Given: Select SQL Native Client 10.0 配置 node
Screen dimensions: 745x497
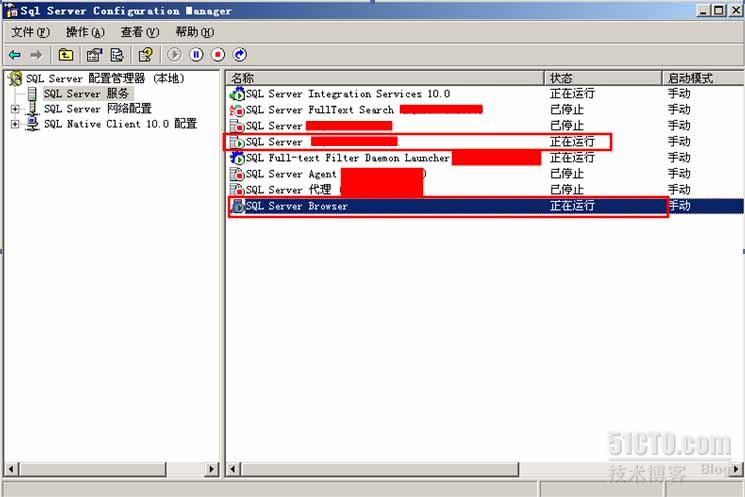Looking at the screenshot, I should pyautogui.click(x=120, y=124).
